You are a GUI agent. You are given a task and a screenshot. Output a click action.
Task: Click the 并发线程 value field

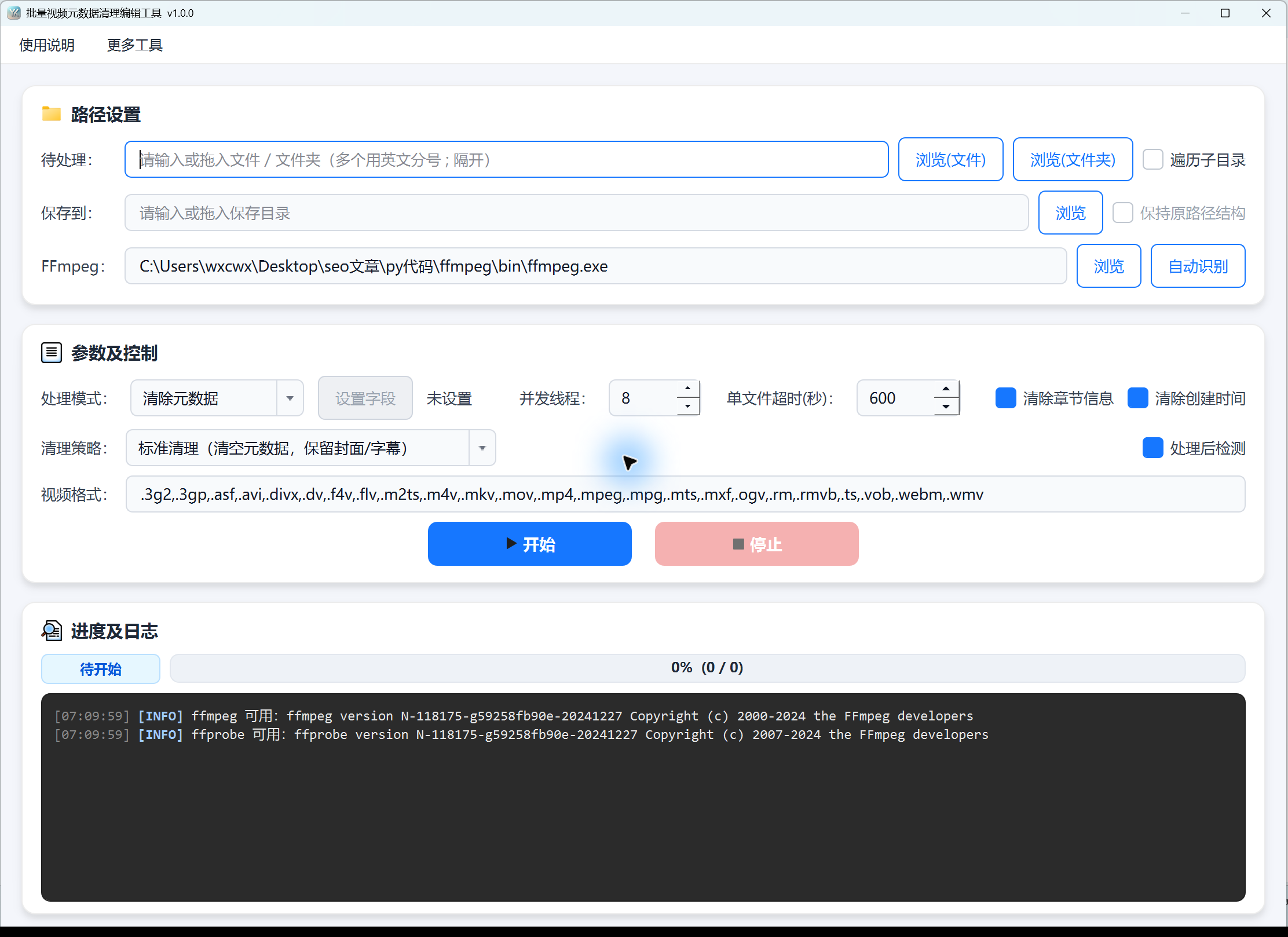click(643, 398)
